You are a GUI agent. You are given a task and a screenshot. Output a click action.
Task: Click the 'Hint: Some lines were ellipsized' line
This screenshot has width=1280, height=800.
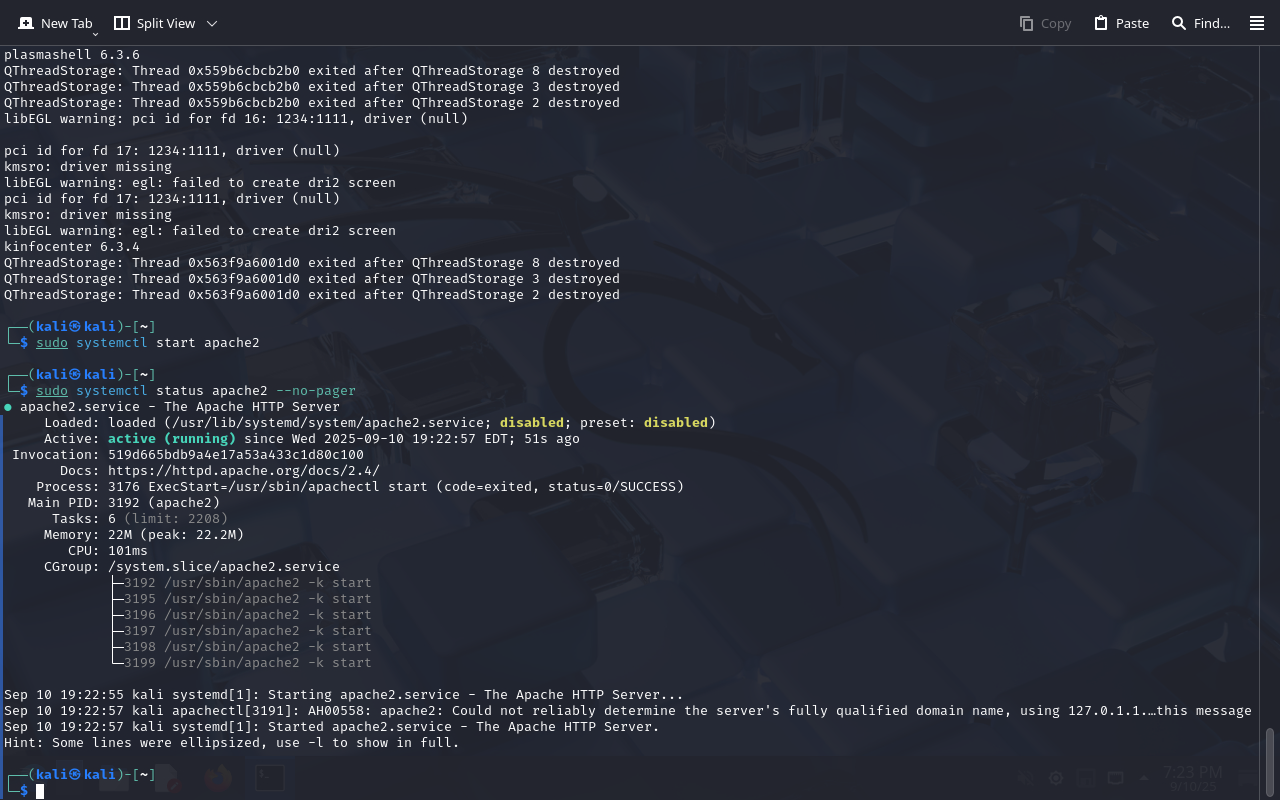click(232, 743)
